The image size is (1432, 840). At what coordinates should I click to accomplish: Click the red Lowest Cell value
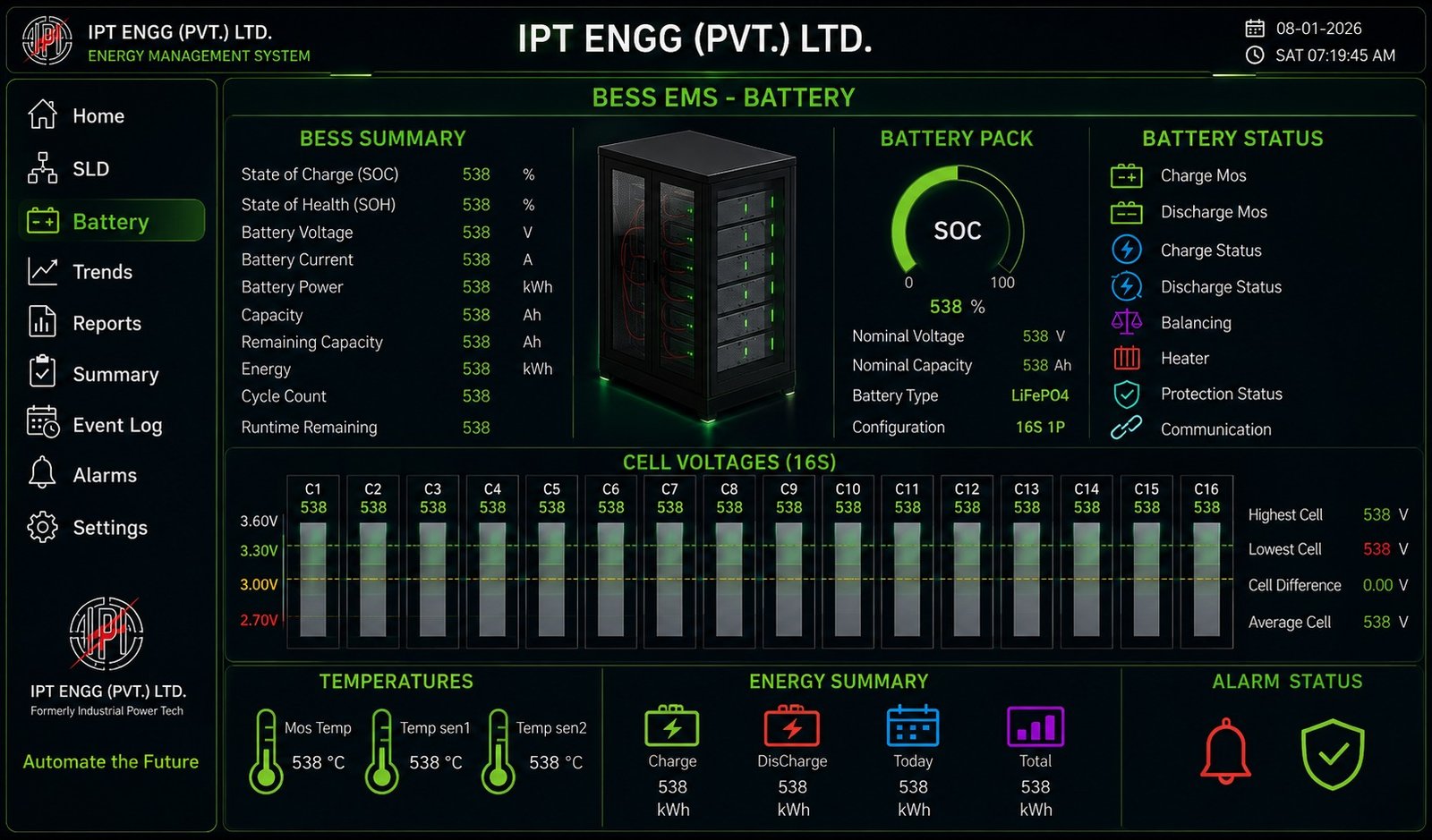[x=1377, y=549]
